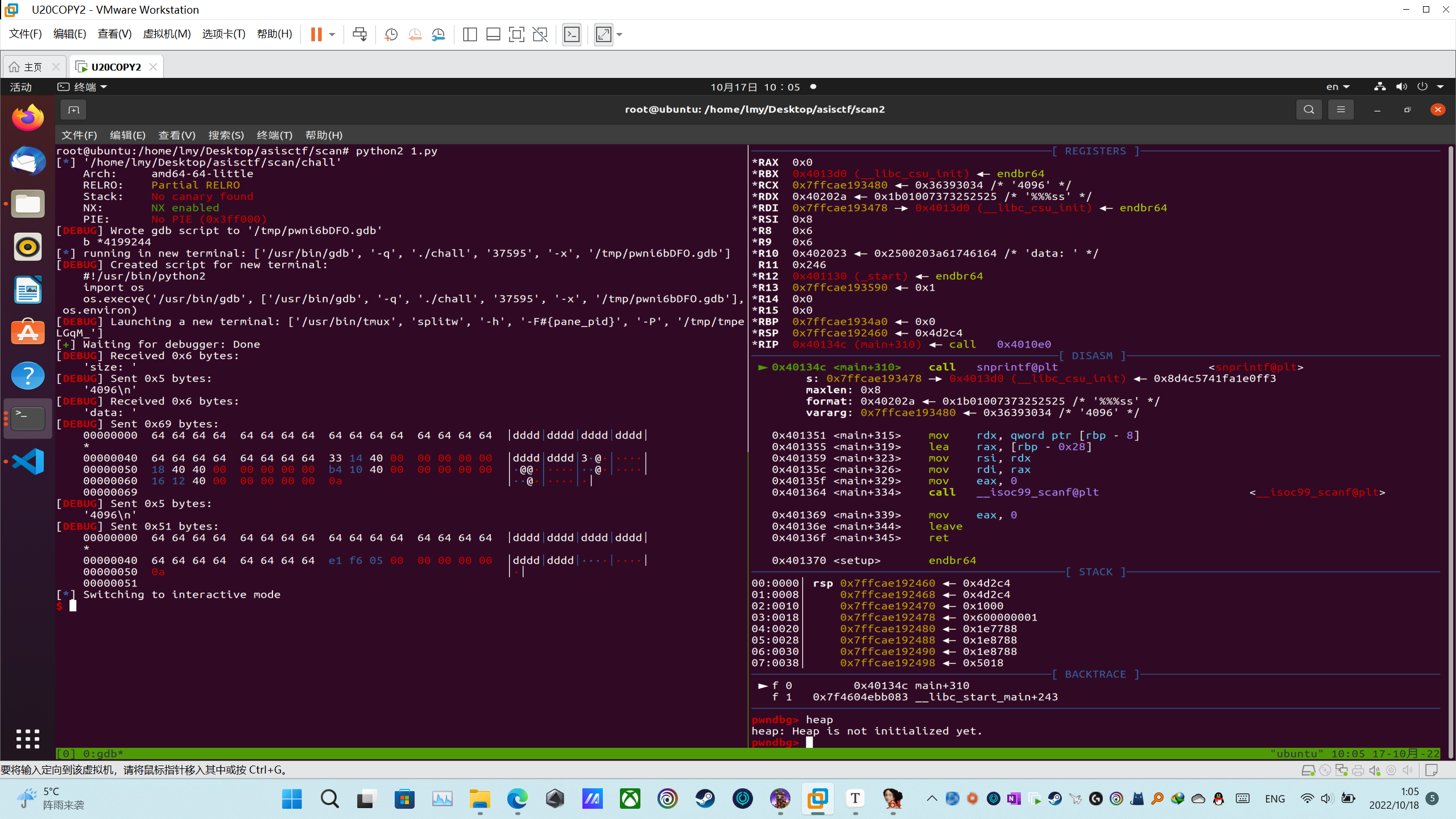The height and width of the screenshot is (819, 1456).
Task: Open Rhythmbox from the dock
Action: pos(27,247)
